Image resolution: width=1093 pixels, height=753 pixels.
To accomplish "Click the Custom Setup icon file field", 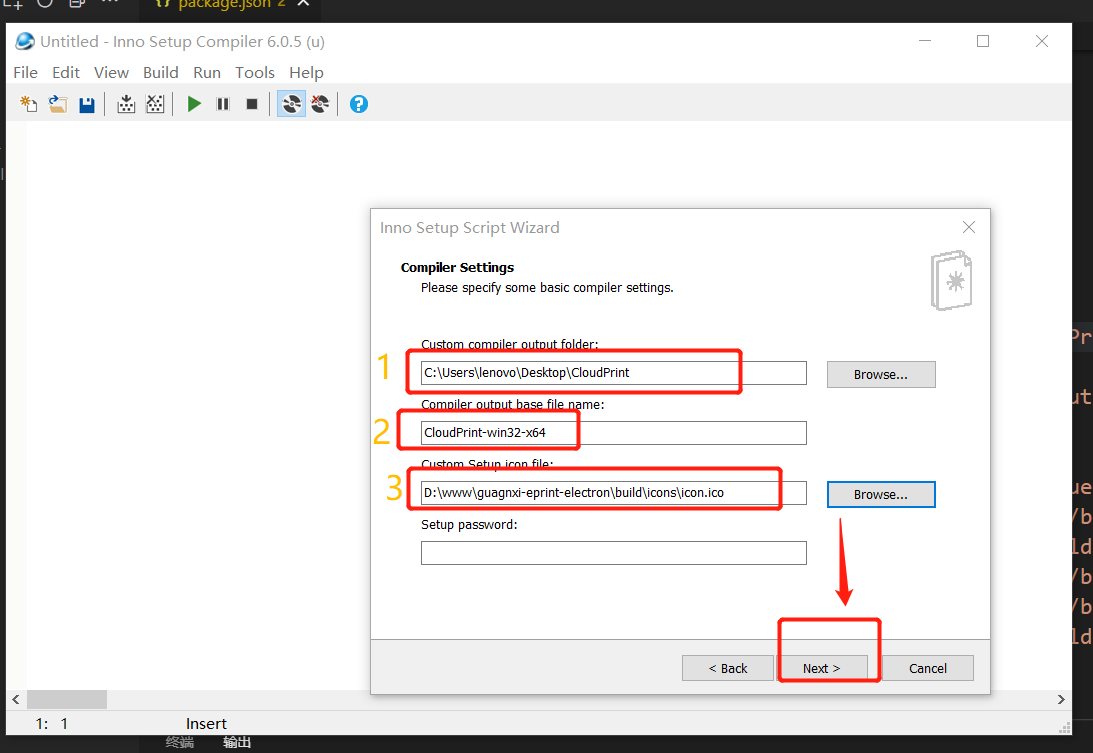I will pyautogui.click(x=613, y=493).
